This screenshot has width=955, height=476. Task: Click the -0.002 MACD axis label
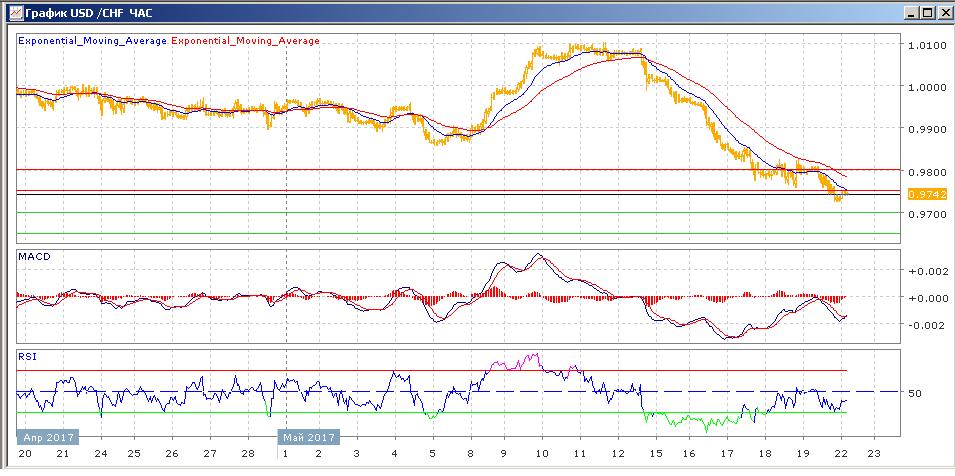929,325
